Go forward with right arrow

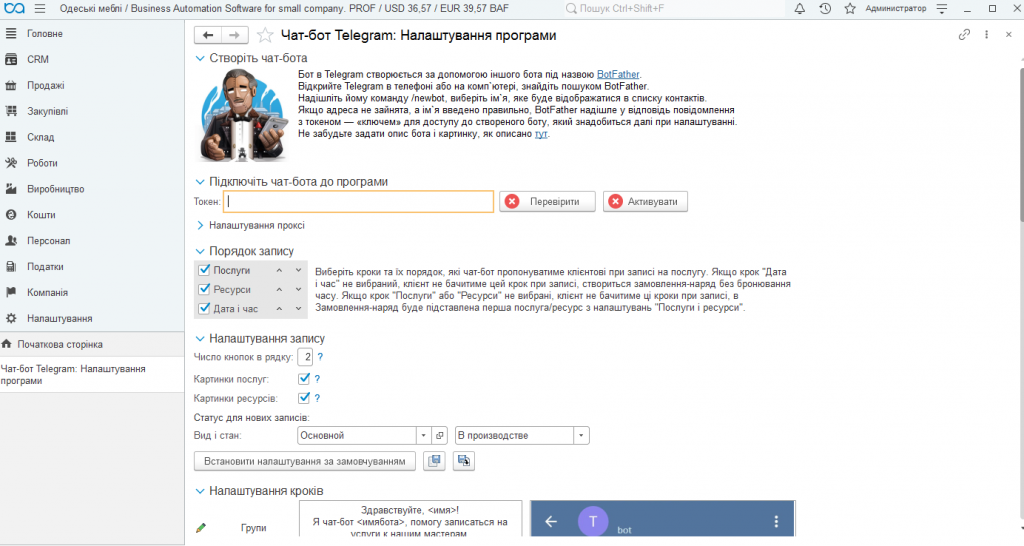pyautogui.click(x=234, y=35)
